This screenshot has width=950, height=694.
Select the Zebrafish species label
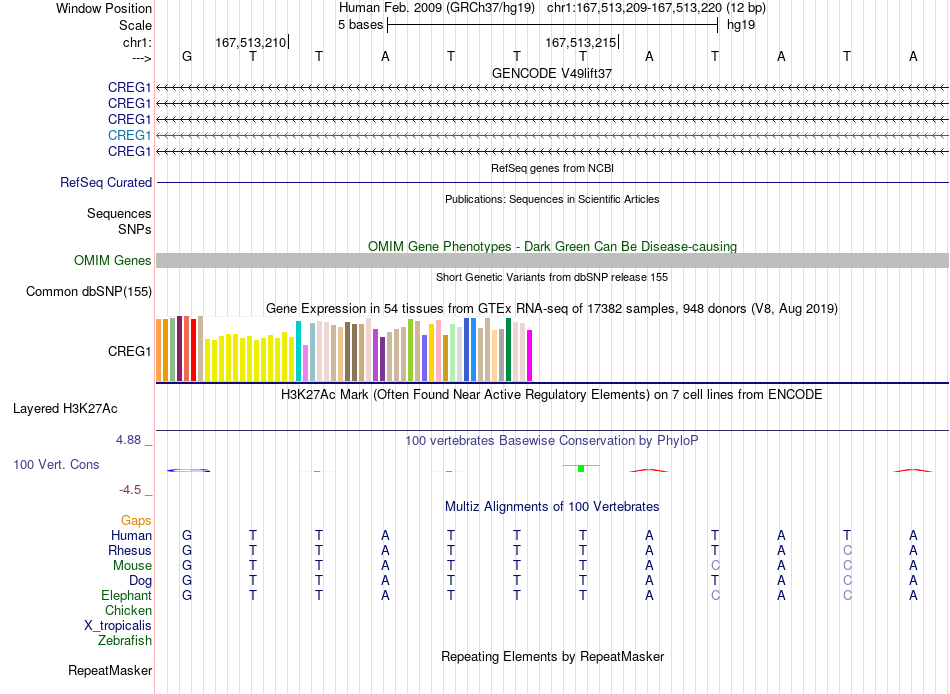pos(125,640)
